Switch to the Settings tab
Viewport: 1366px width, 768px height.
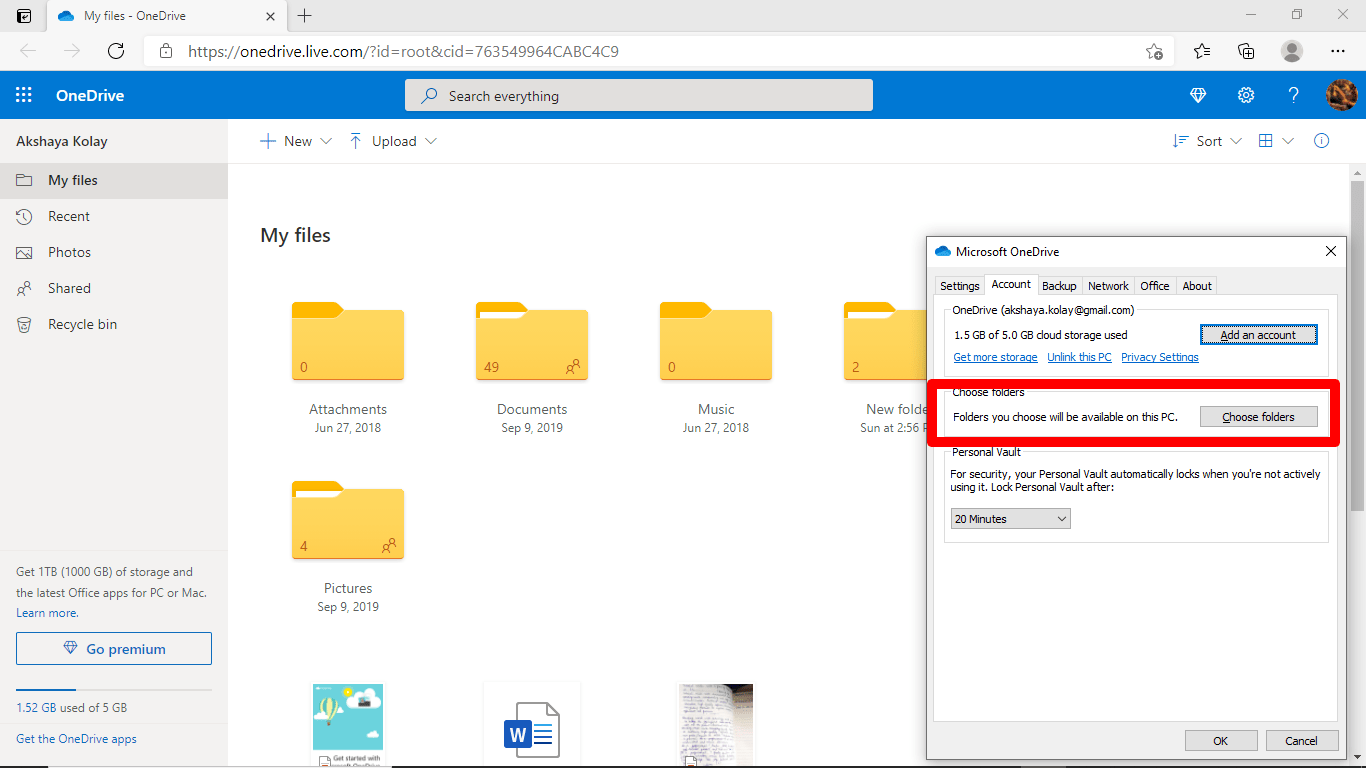coord(959,286)
